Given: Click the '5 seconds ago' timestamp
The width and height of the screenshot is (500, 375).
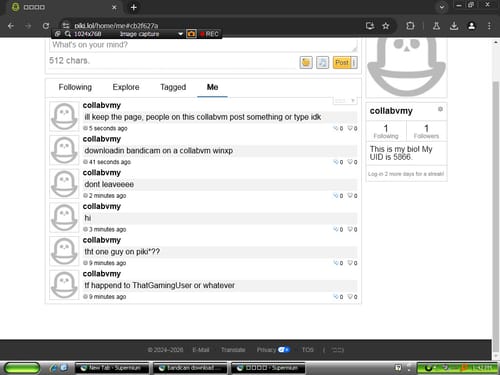Looking at the screenshot, I should [x=108, y=128].
